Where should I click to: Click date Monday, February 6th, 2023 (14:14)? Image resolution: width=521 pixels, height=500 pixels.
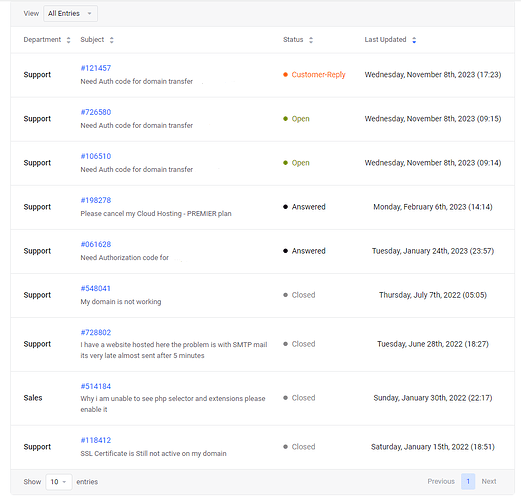click(x=433, y=207)
